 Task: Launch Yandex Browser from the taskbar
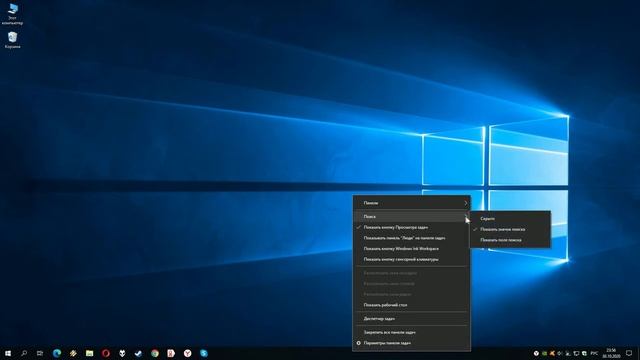coord(187,353)
